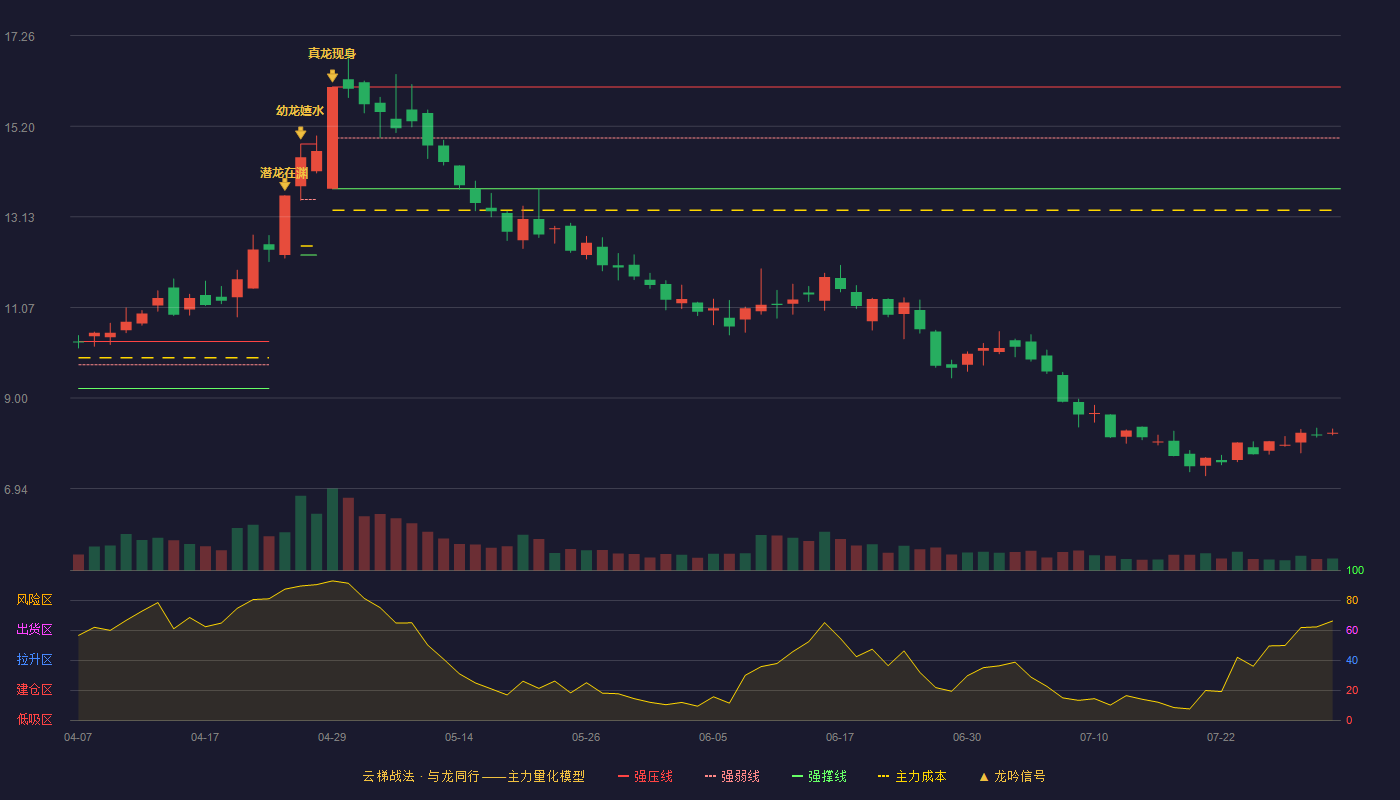Image resolution: width=1400 pixels, height=800 pixels.
Task: Click the 06-05 date label
Action: tap(713, 737)
